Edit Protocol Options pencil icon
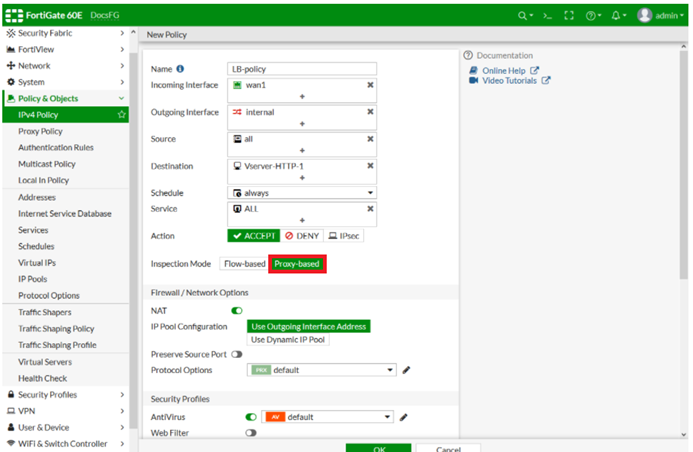The width and height of the screenshot is (693, 452). click(407, 370)
